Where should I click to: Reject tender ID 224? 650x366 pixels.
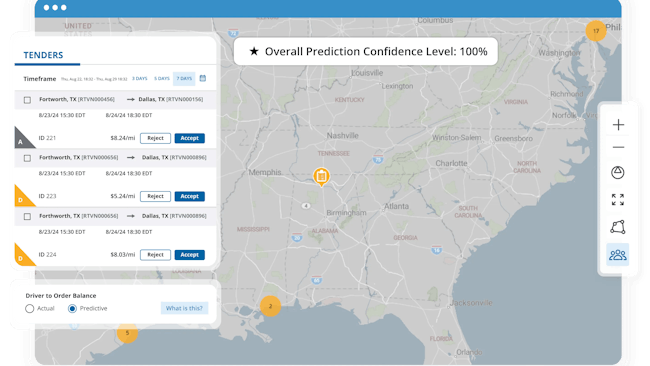(155, 255)
